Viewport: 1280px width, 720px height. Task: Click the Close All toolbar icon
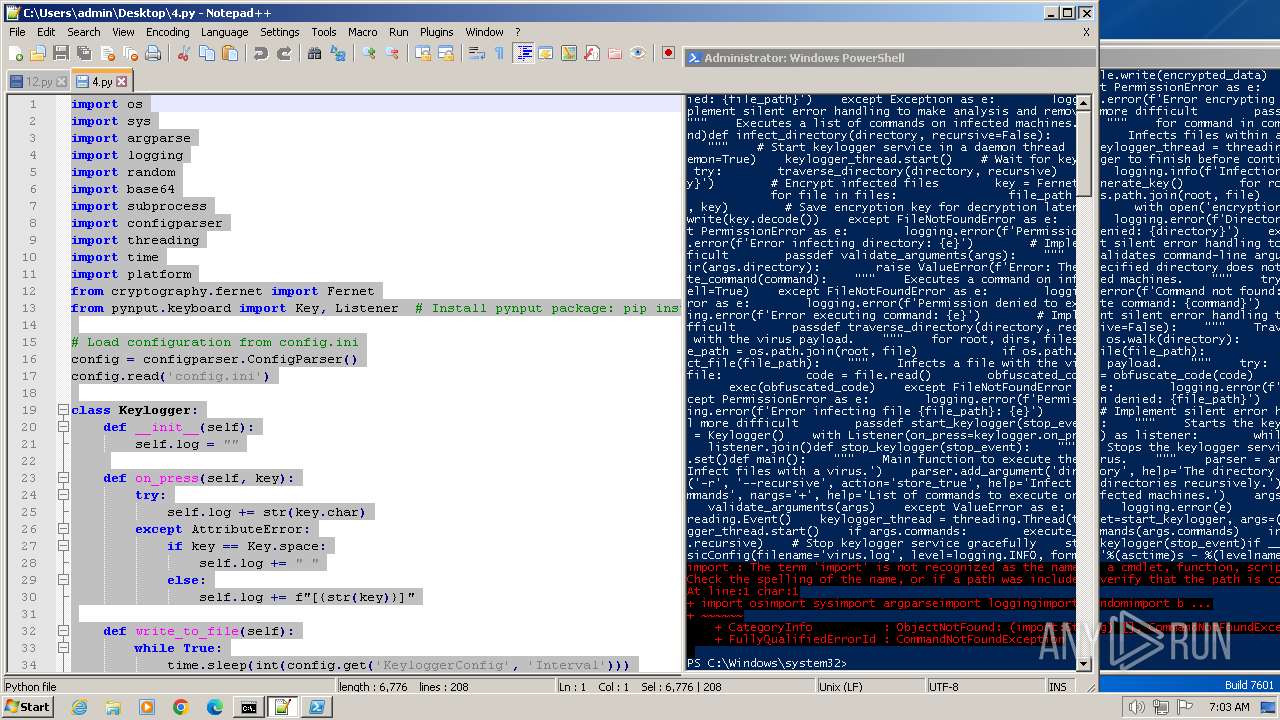point(129,53)
